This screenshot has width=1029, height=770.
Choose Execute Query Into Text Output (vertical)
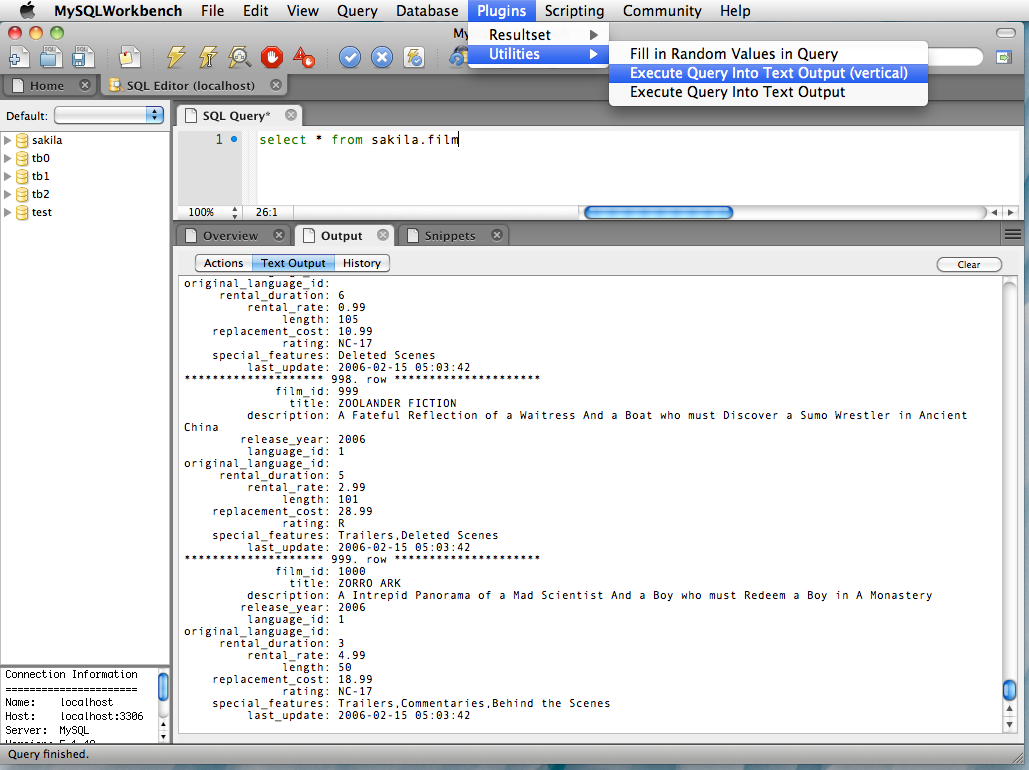point(768,73)
